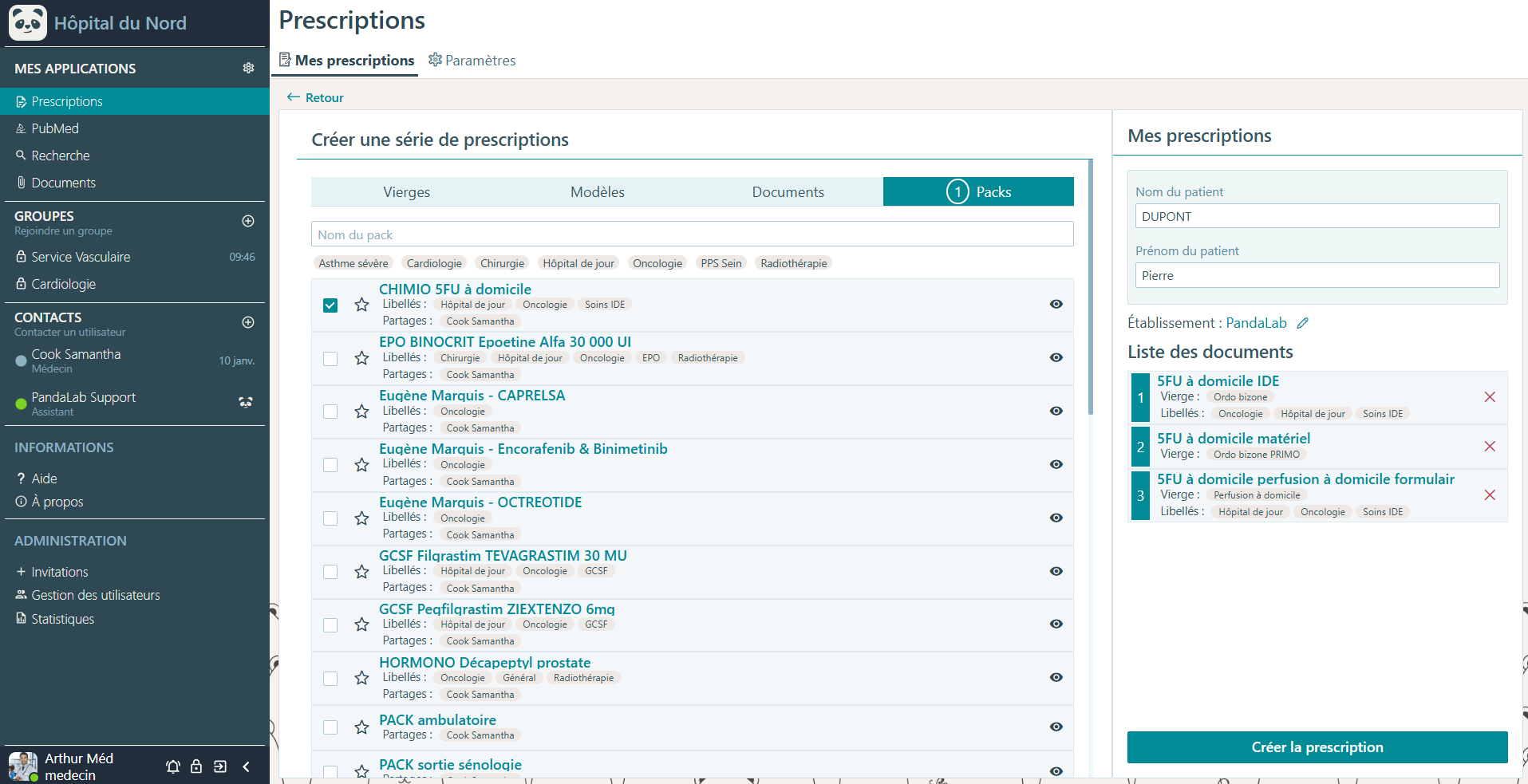This screenshot has height=784, width=1528.
Task: Star the PACK ambulatoire item
Action: tap(361, 727)
